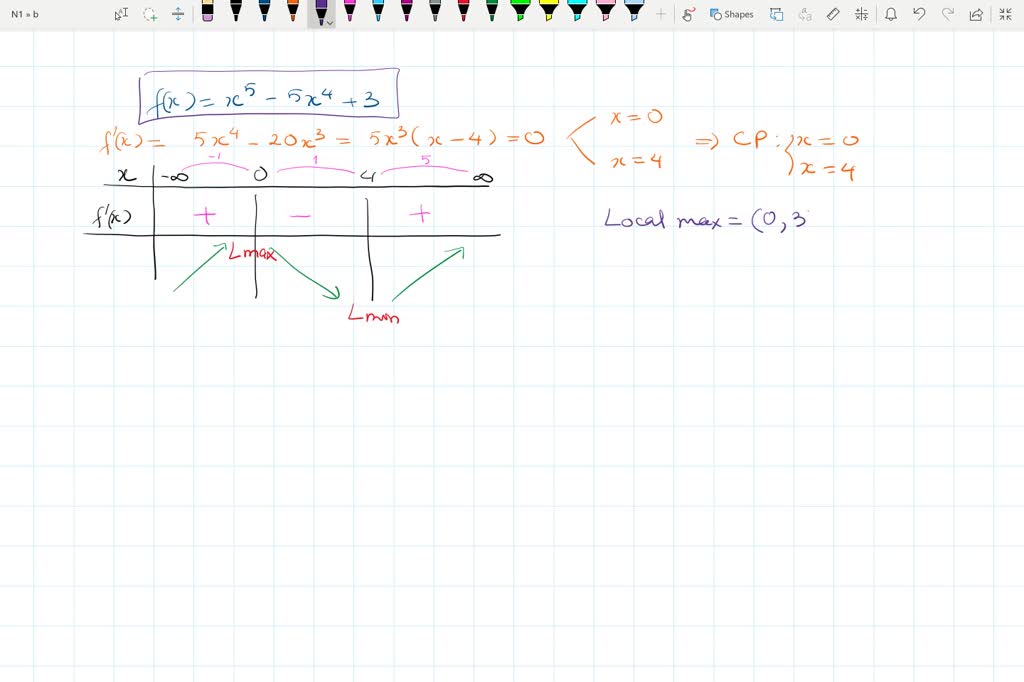The width and height of the screenshot is (1024, 682).
Task: Open the share menu
Action: (976, 14)
